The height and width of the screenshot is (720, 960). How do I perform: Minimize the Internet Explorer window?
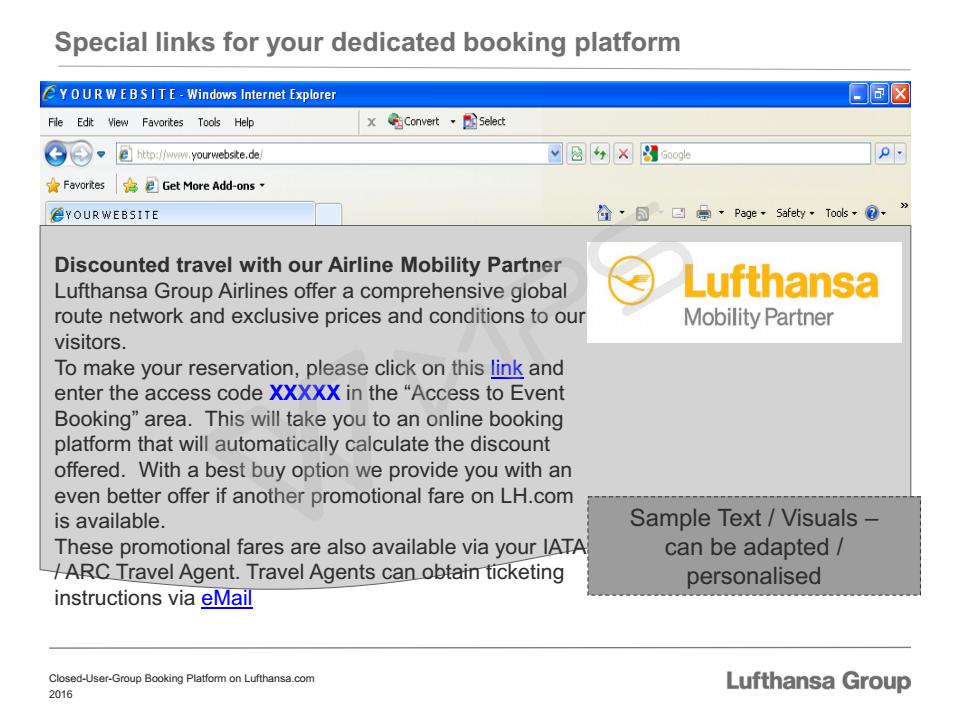tap(858, 94)
